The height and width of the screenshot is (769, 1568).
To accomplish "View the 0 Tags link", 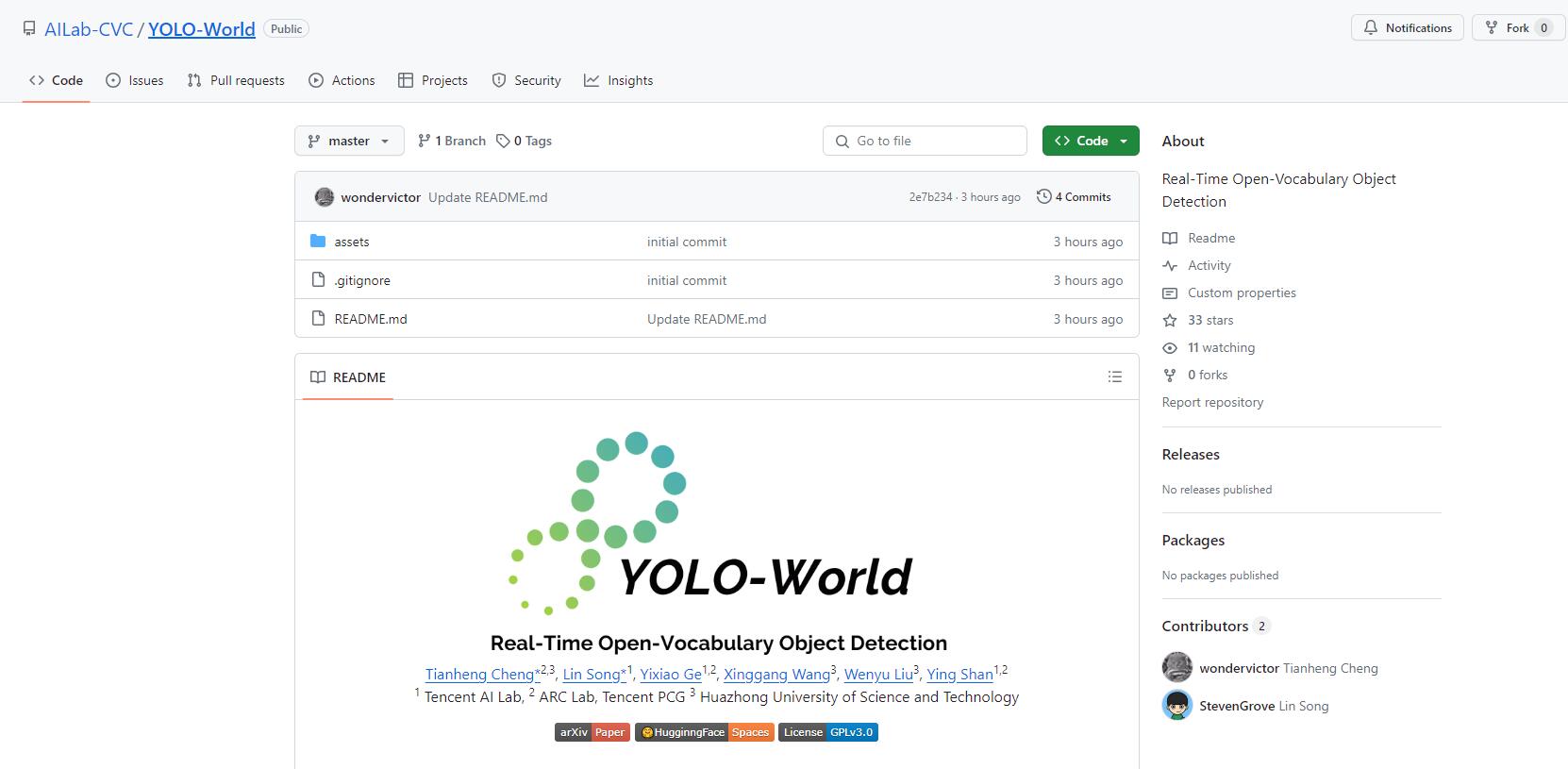I will pos(525,141).
